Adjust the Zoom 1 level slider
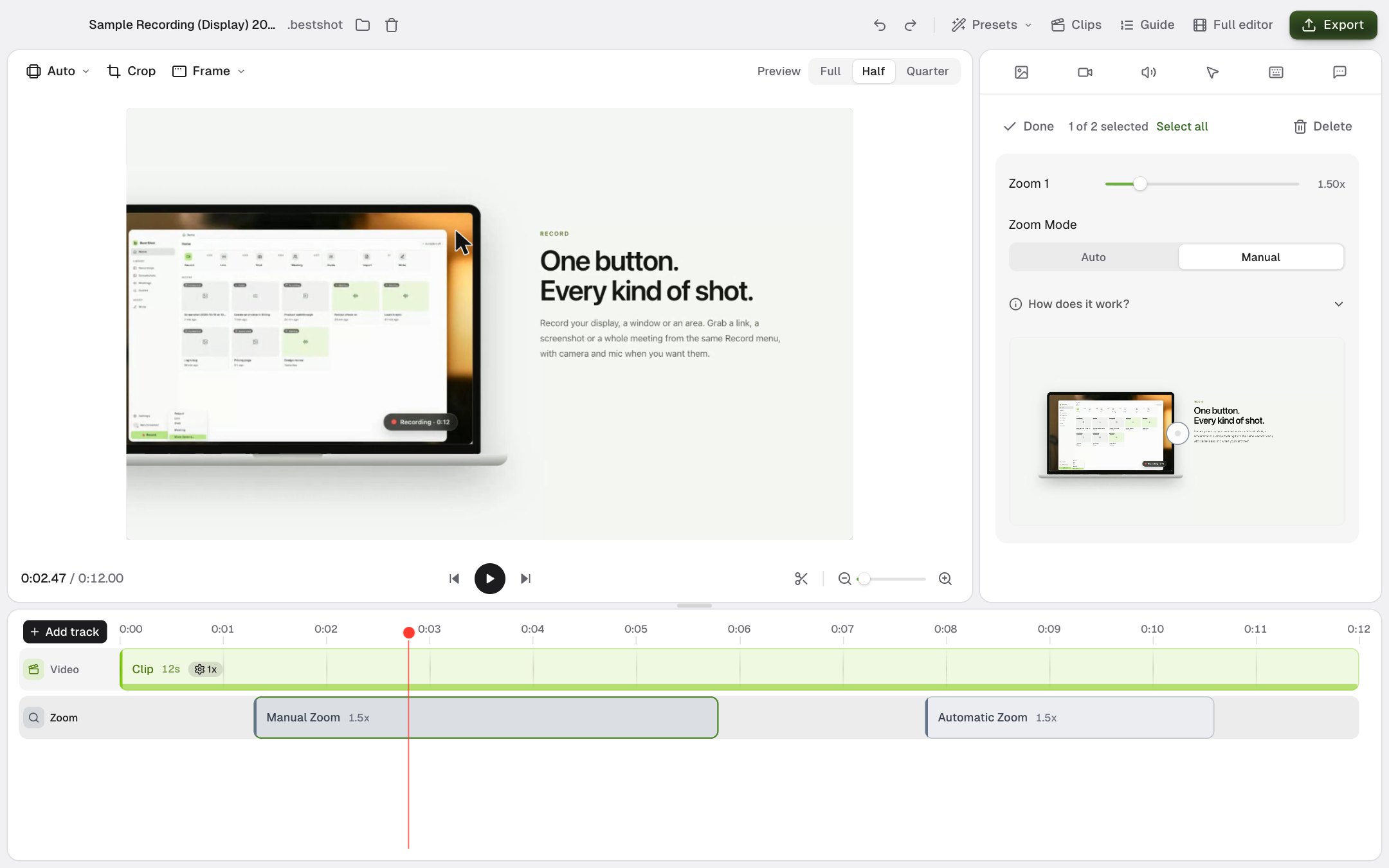 1139,184
